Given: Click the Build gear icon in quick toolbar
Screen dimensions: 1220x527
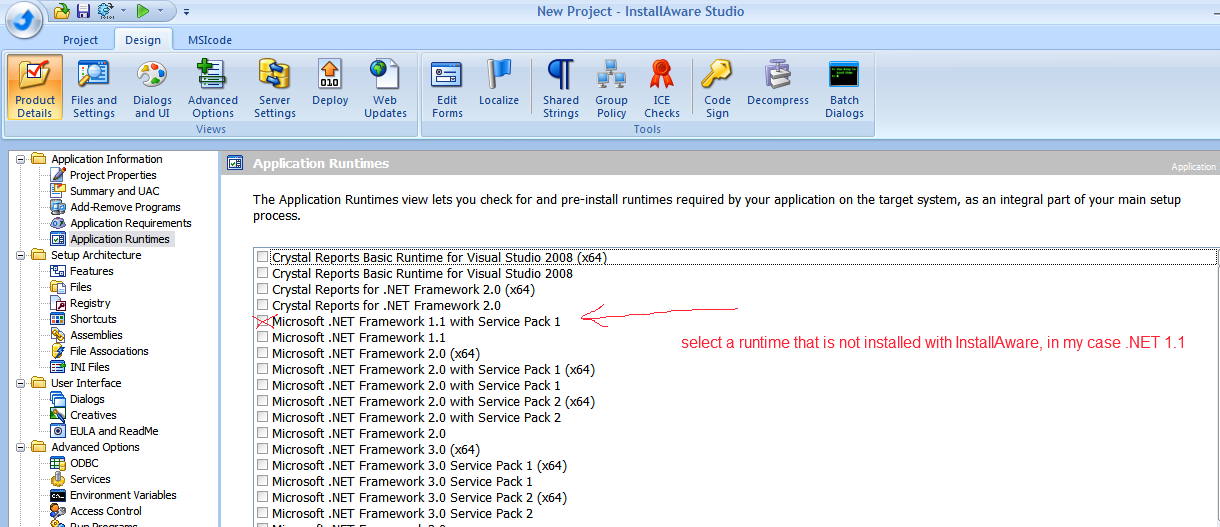Looking at the screenshot, I should coord(105,11).
